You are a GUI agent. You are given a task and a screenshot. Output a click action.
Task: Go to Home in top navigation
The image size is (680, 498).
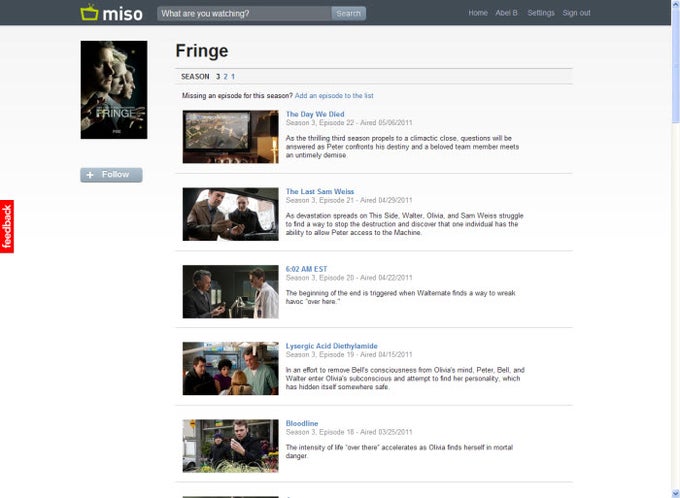tap(478, 13)
